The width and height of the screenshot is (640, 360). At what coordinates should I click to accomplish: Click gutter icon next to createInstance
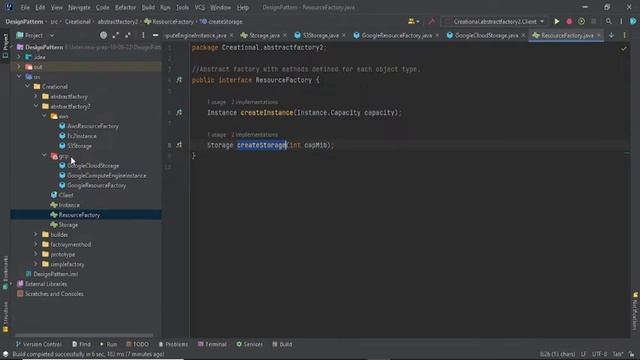click(179, 113)
